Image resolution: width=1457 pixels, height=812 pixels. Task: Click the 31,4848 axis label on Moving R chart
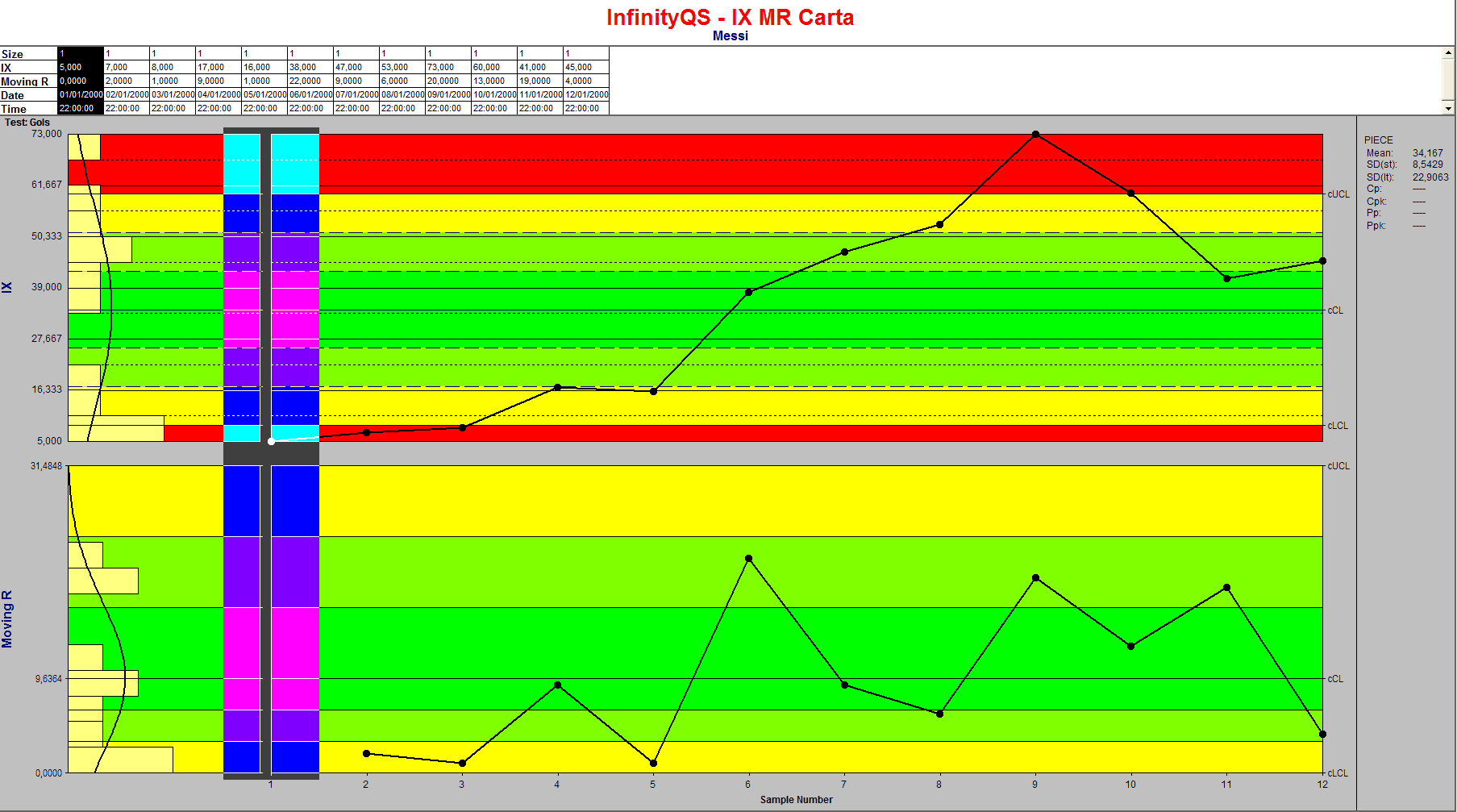coord(46,466)
